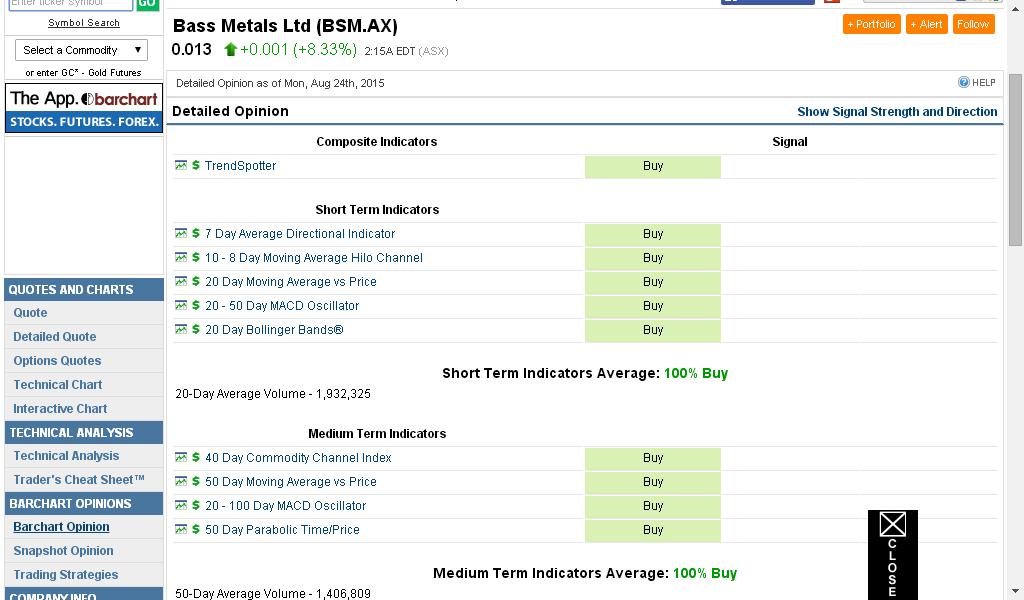Click the dollar icon next to TrendSpotter
Image resolution: width=1024 pixels, height=600 pixels.
click(x=196, y=165)
